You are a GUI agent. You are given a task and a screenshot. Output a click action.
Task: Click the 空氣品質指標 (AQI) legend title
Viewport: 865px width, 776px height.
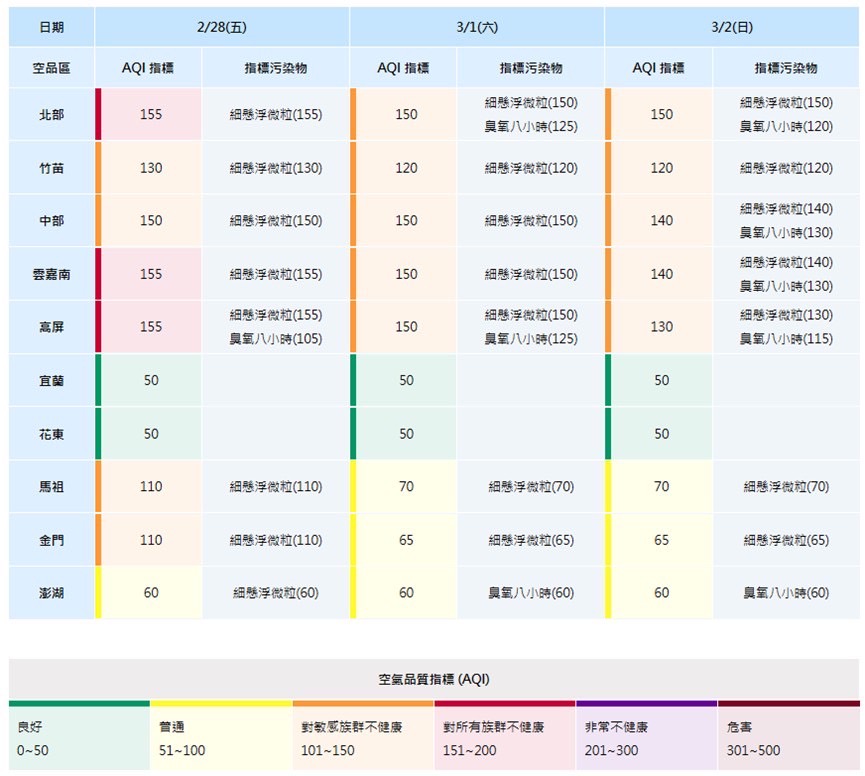click(x=434, y=679)
